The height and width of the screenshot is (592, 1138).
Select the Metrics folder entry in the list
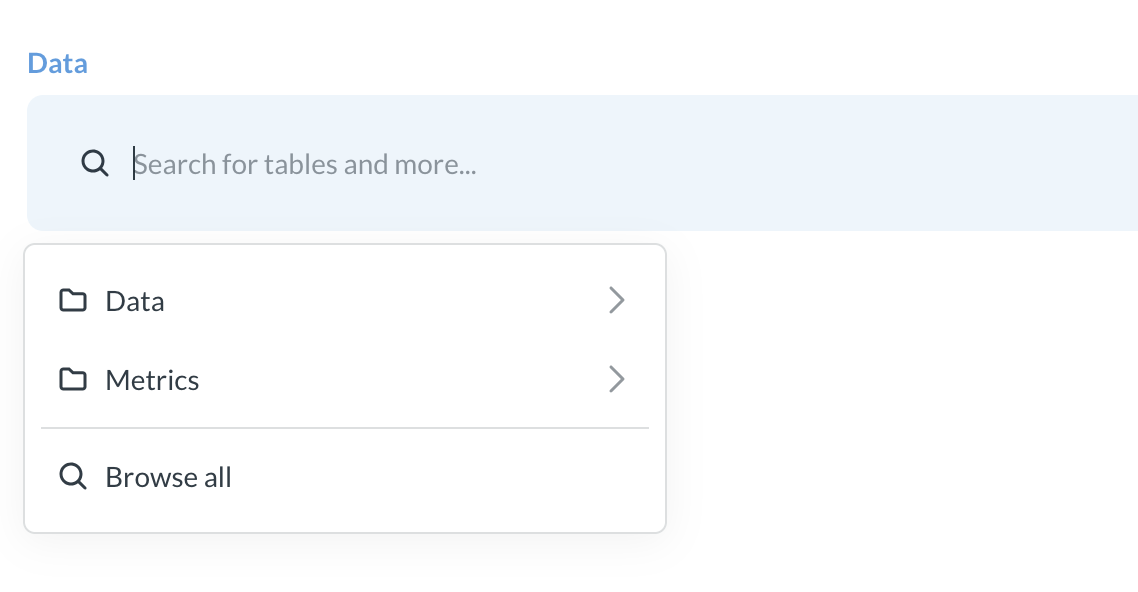[x=151, y=380]
